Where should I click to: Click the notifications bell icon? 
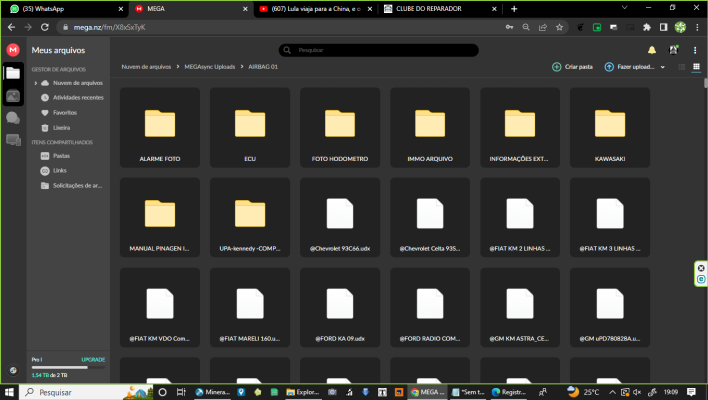point(652,49)
